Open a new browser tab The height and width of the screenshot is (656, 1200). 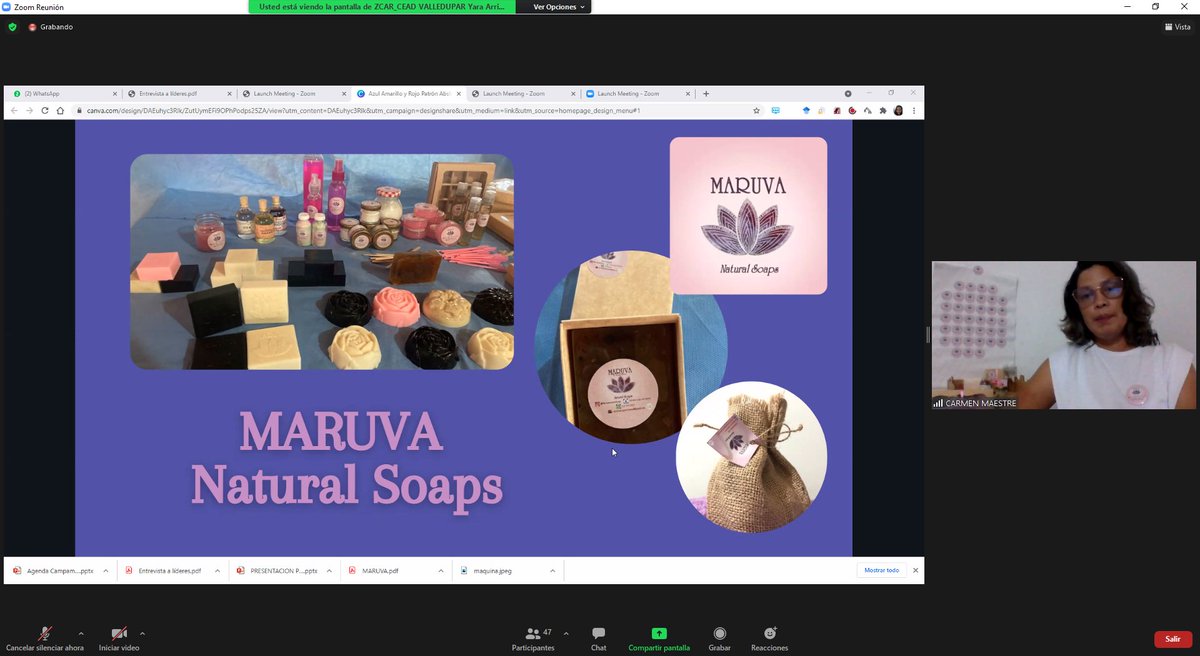tap(706, 94)
